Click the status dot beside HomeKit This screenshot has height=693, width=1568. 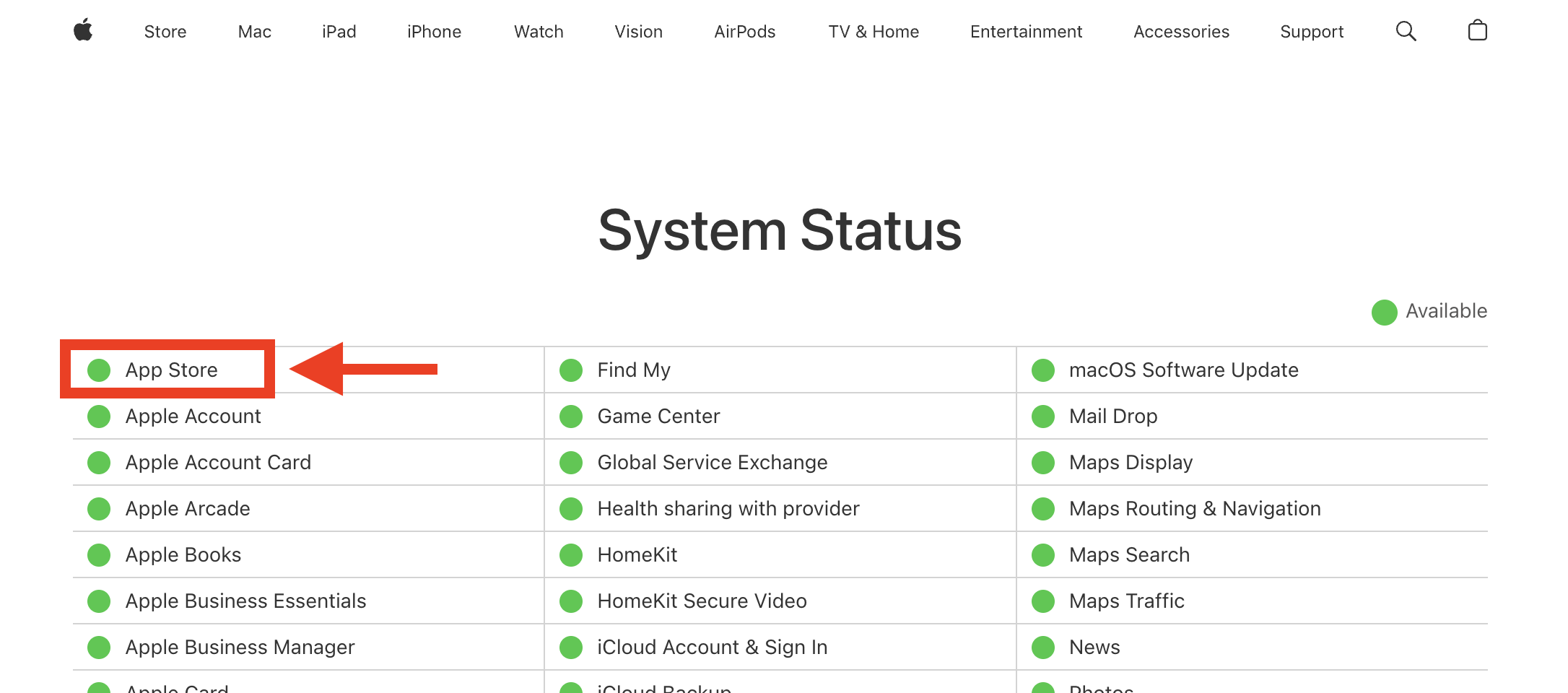(571, 555)
